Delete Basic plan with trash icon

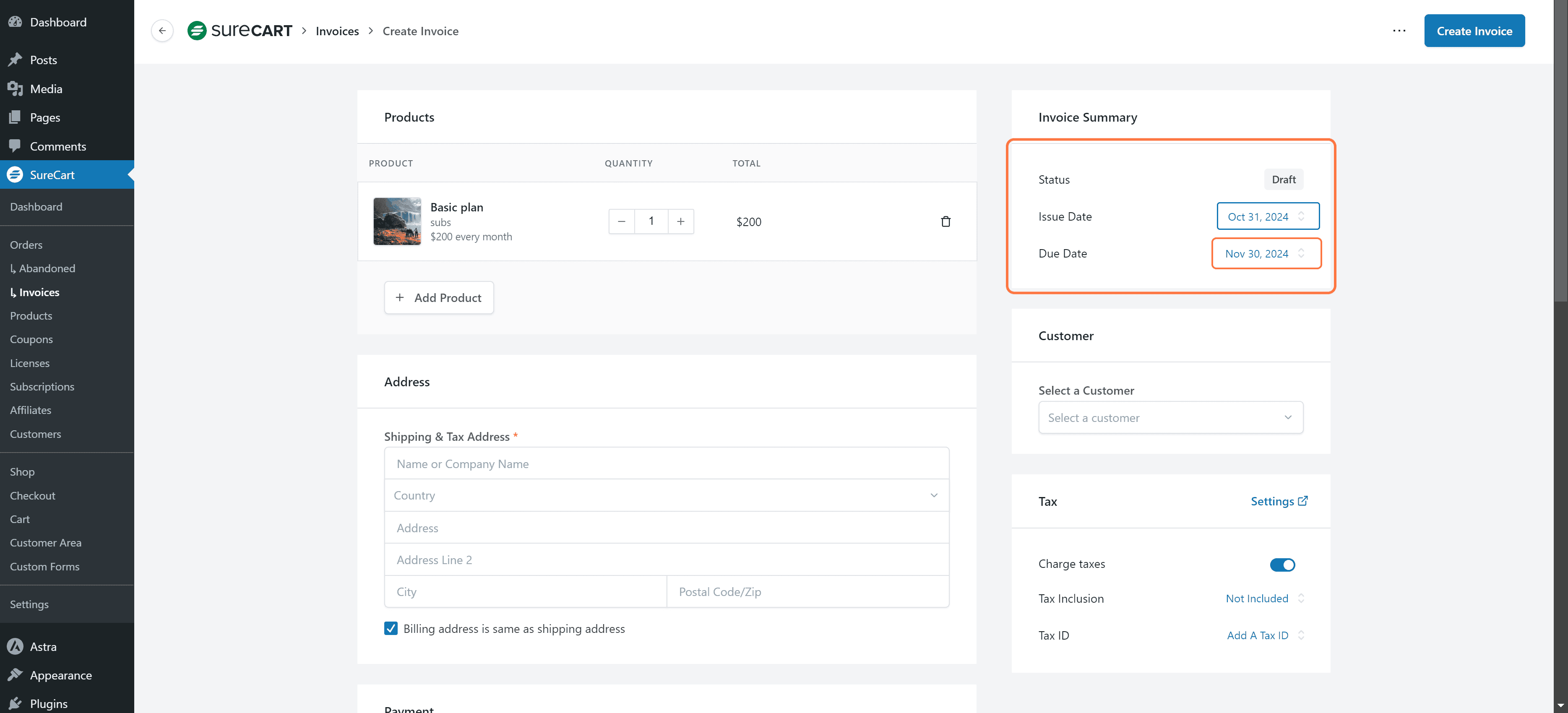pyautogui.click(x=945, y=221)
